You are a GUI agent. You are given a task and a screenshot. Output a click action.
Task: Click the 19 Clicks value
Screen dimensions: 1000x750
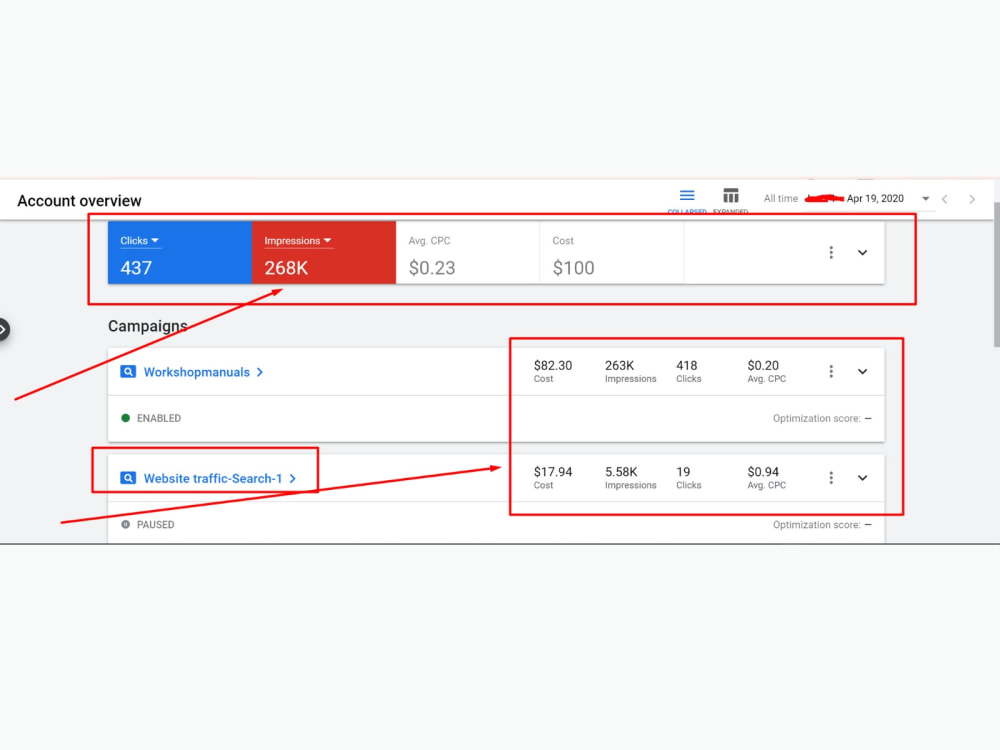point(683,472)
